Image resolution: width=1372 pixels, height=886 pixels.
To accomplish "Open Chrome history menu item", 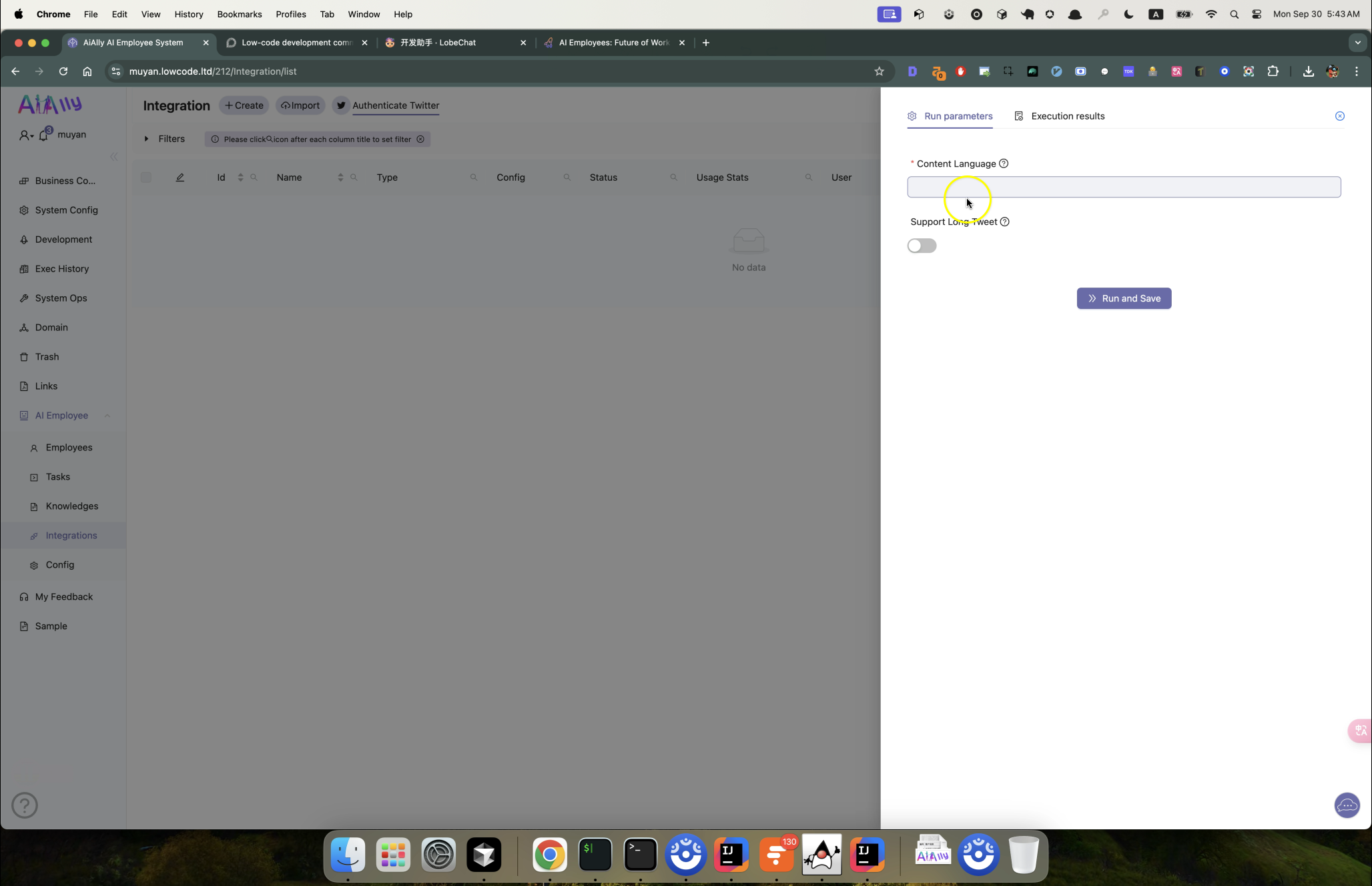I will 189,14.
